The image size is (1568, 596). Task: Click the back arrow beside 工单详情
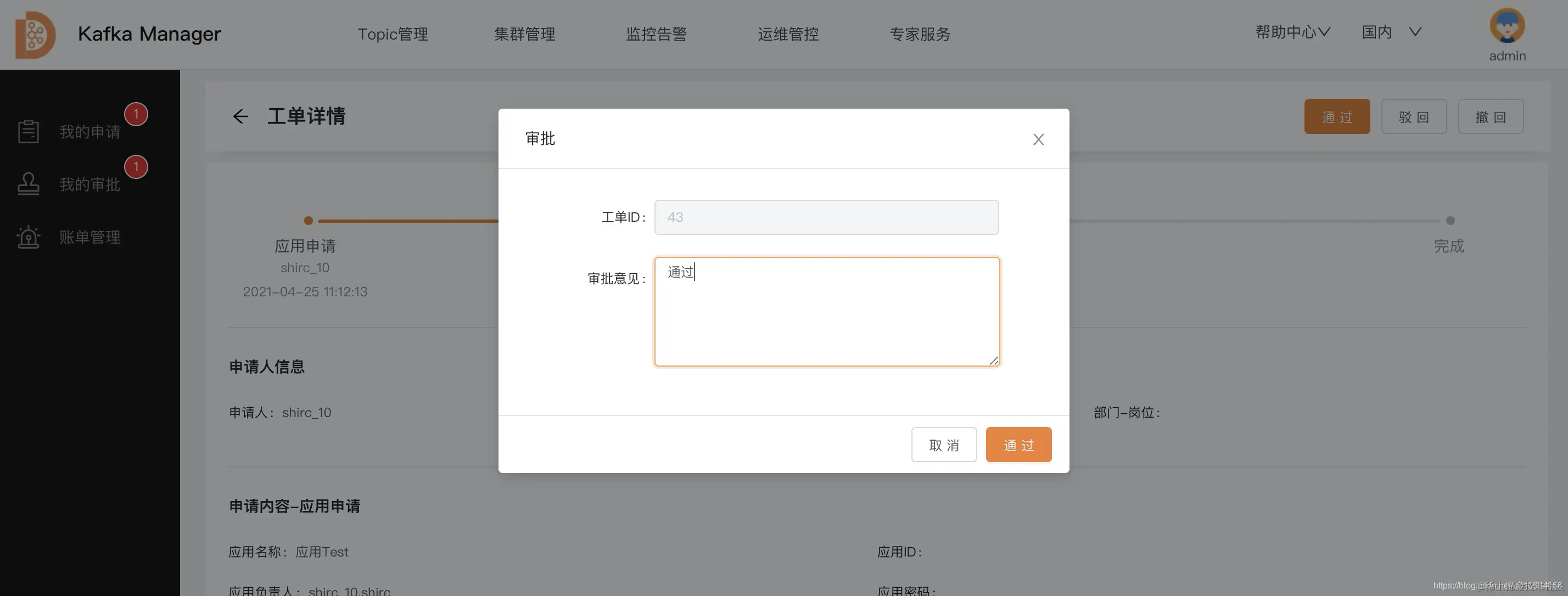point(240,116)
